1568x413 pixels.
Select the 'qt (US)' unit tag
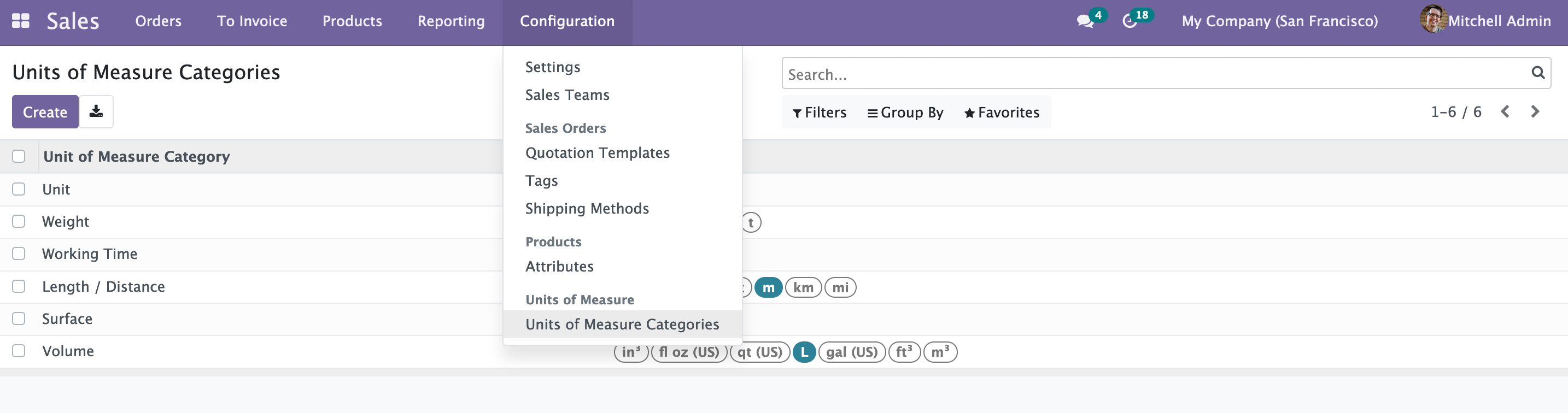click(x=759, y=352)
